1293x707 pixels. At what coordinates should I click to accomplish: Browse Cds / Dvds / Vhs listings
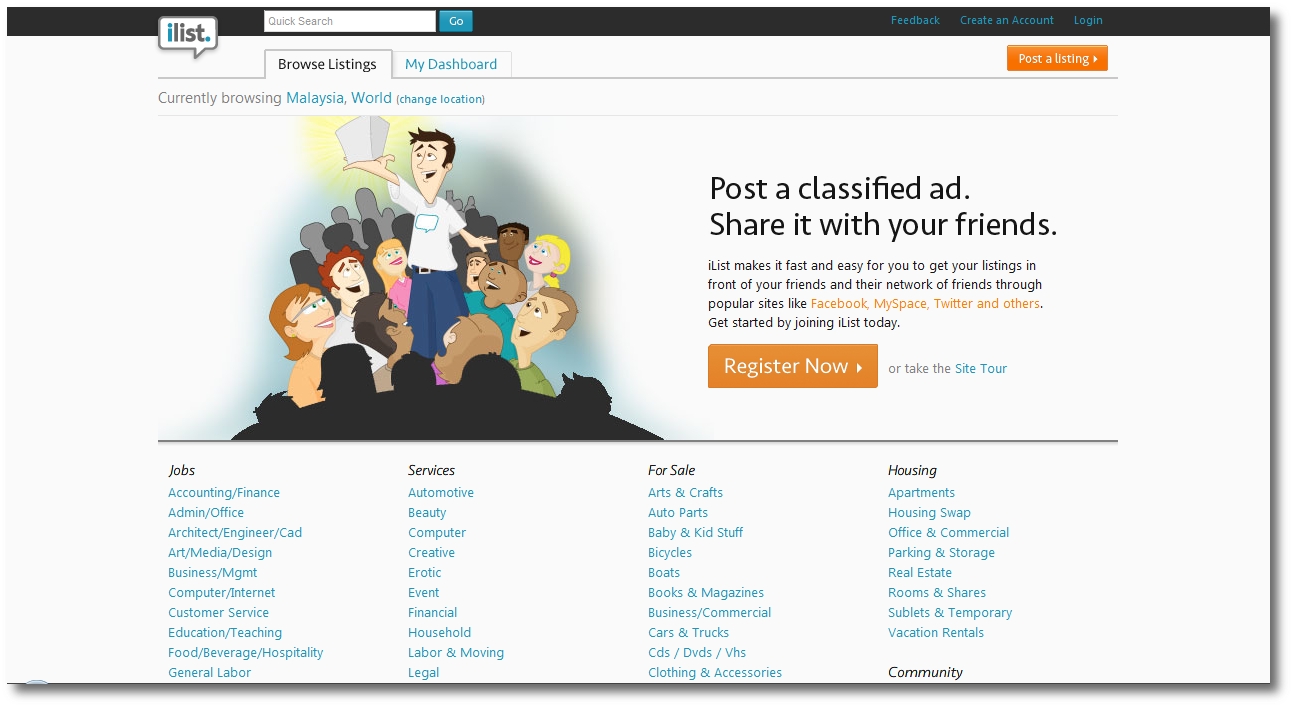tap(697, 653)
